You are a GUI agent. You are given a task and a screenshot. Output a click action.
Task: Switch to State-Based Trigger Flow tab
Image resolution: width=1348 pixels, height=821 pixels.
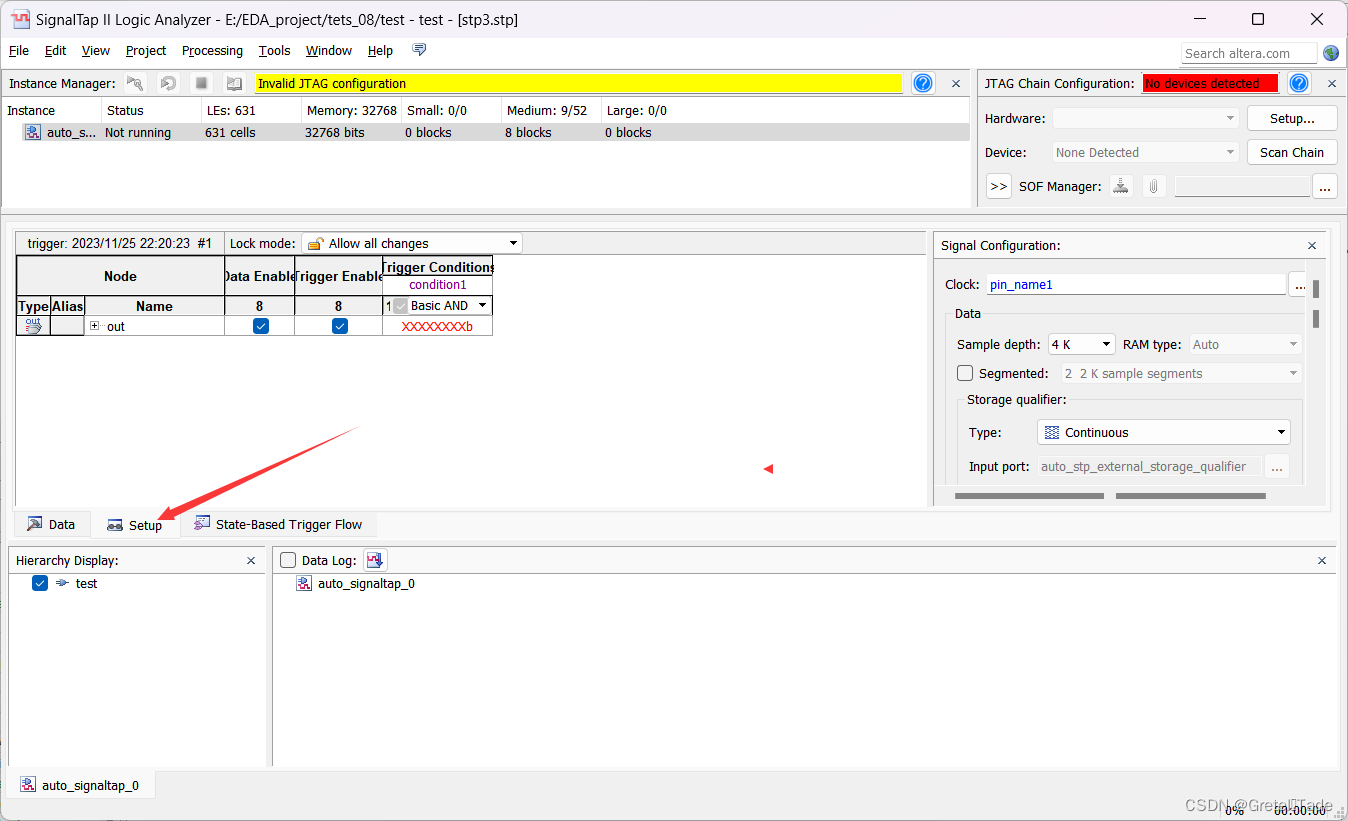(x=278, y=524)
